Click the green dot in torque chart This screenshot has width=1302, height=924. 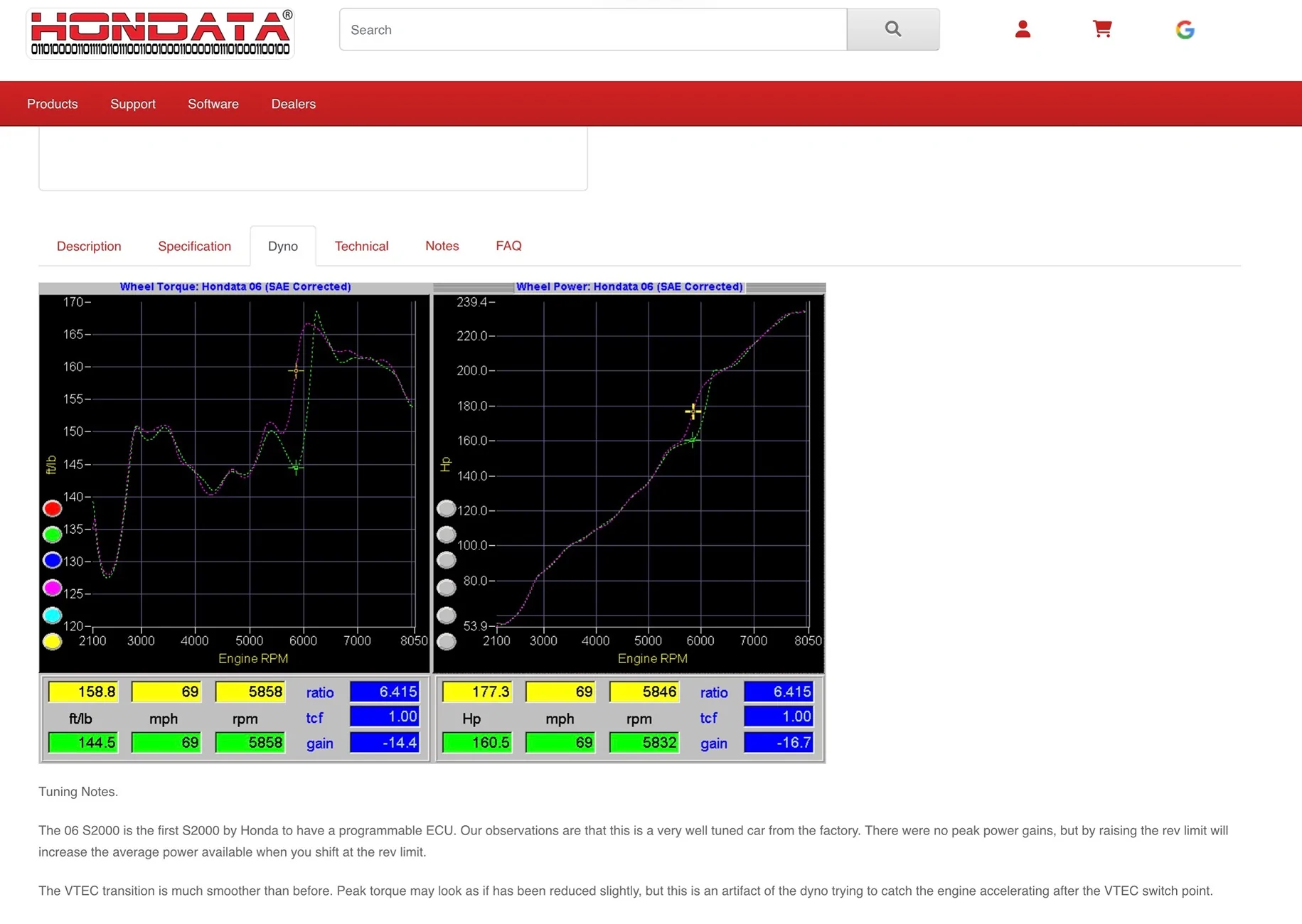52,534
